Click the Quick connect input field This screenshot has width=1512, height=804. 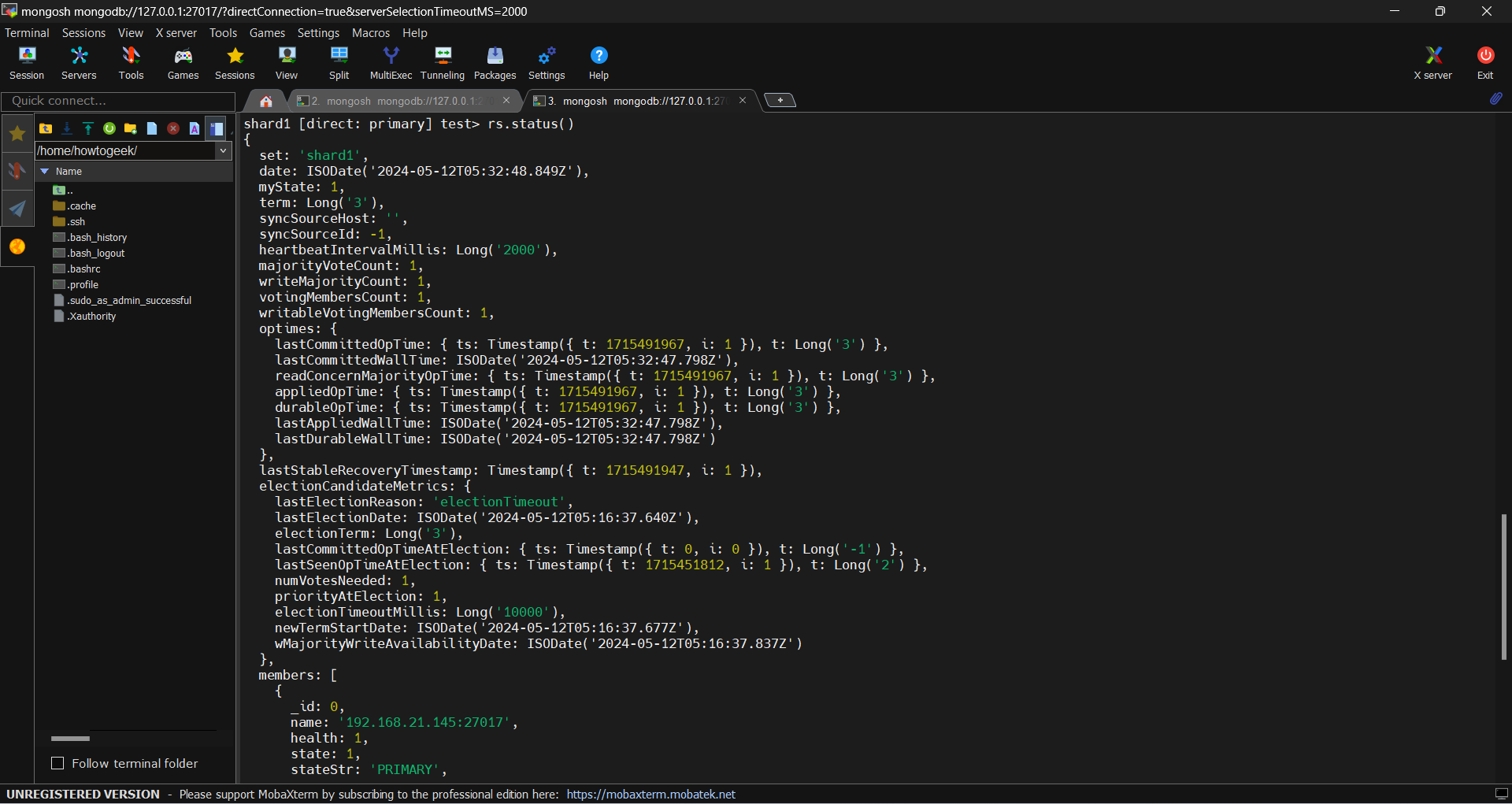click(x=118, y=101)
